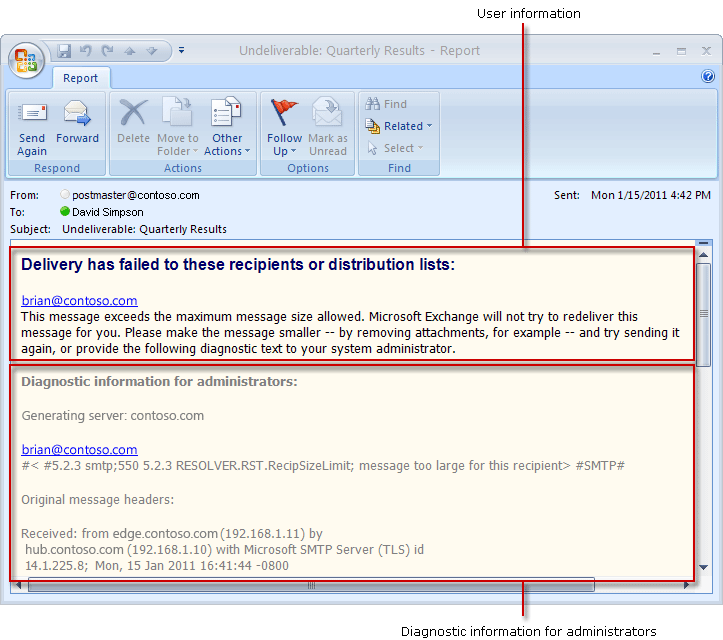Open the Customize Quick Access Toolbar arrow

pyautogui.click(x=182, y=50)
